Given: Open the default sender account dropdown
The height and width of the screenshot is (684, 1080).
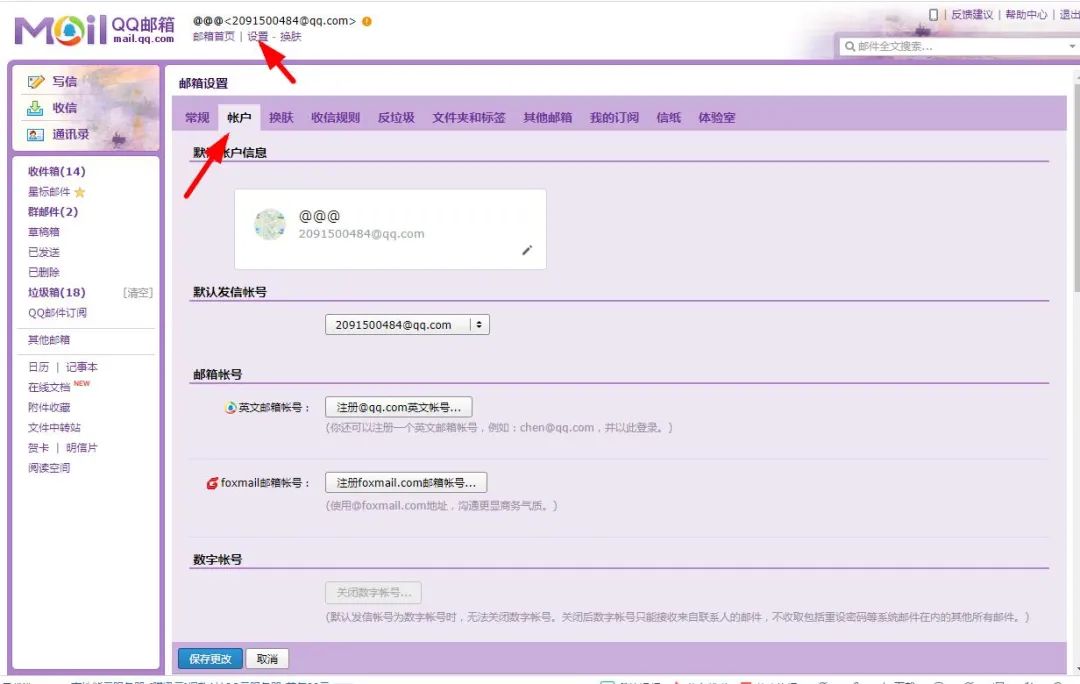Looking at the screenshot, I should [407, 324].
